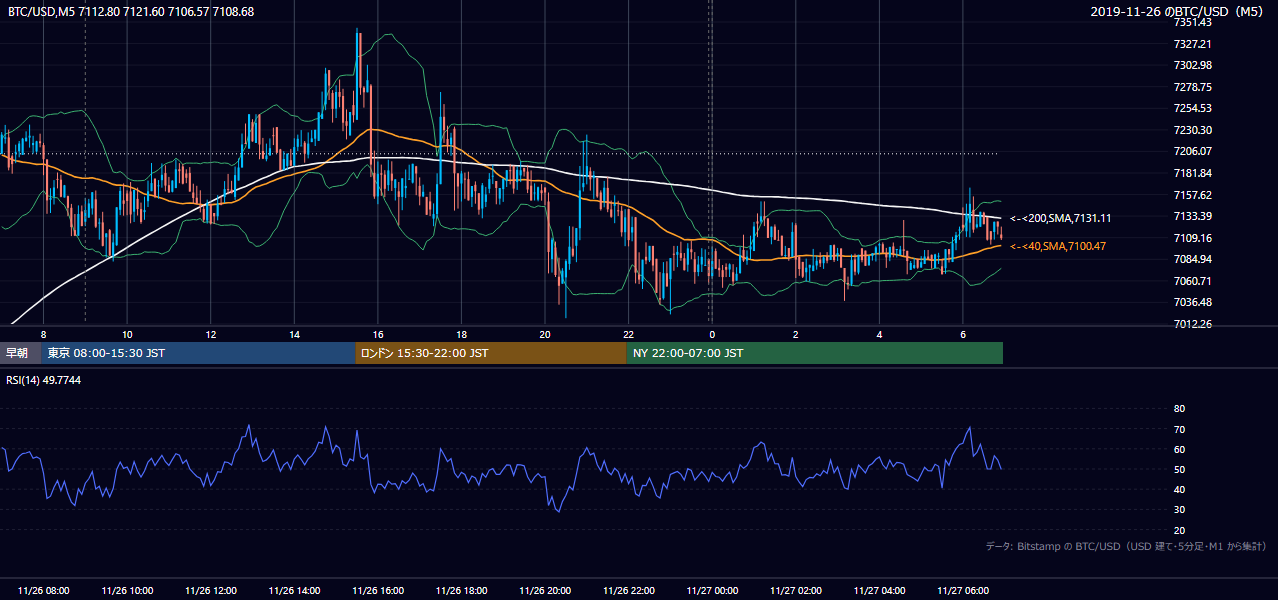Click hour label 14 under price chart
The width and height of the screenshot is (1278, 600).
pyautogui.click(x=294, y=334)
